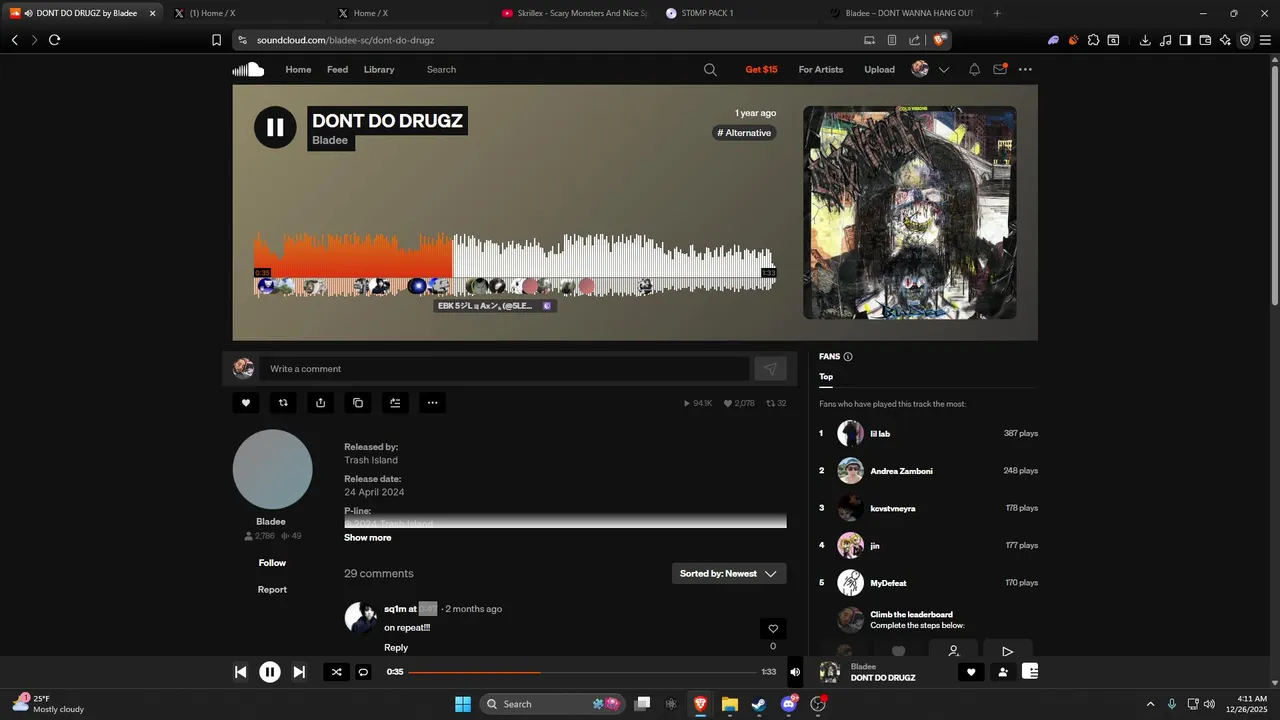This screenshot has height=720, width=1280.
Task: Follow the artist from the player bar
Action: click(x=1003, y=672)
